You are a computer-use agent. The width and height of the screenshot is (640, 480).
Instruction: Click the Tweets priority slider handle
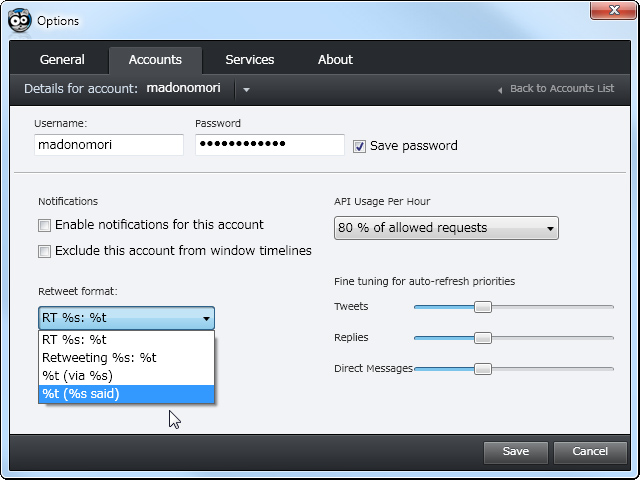[483, 307]
